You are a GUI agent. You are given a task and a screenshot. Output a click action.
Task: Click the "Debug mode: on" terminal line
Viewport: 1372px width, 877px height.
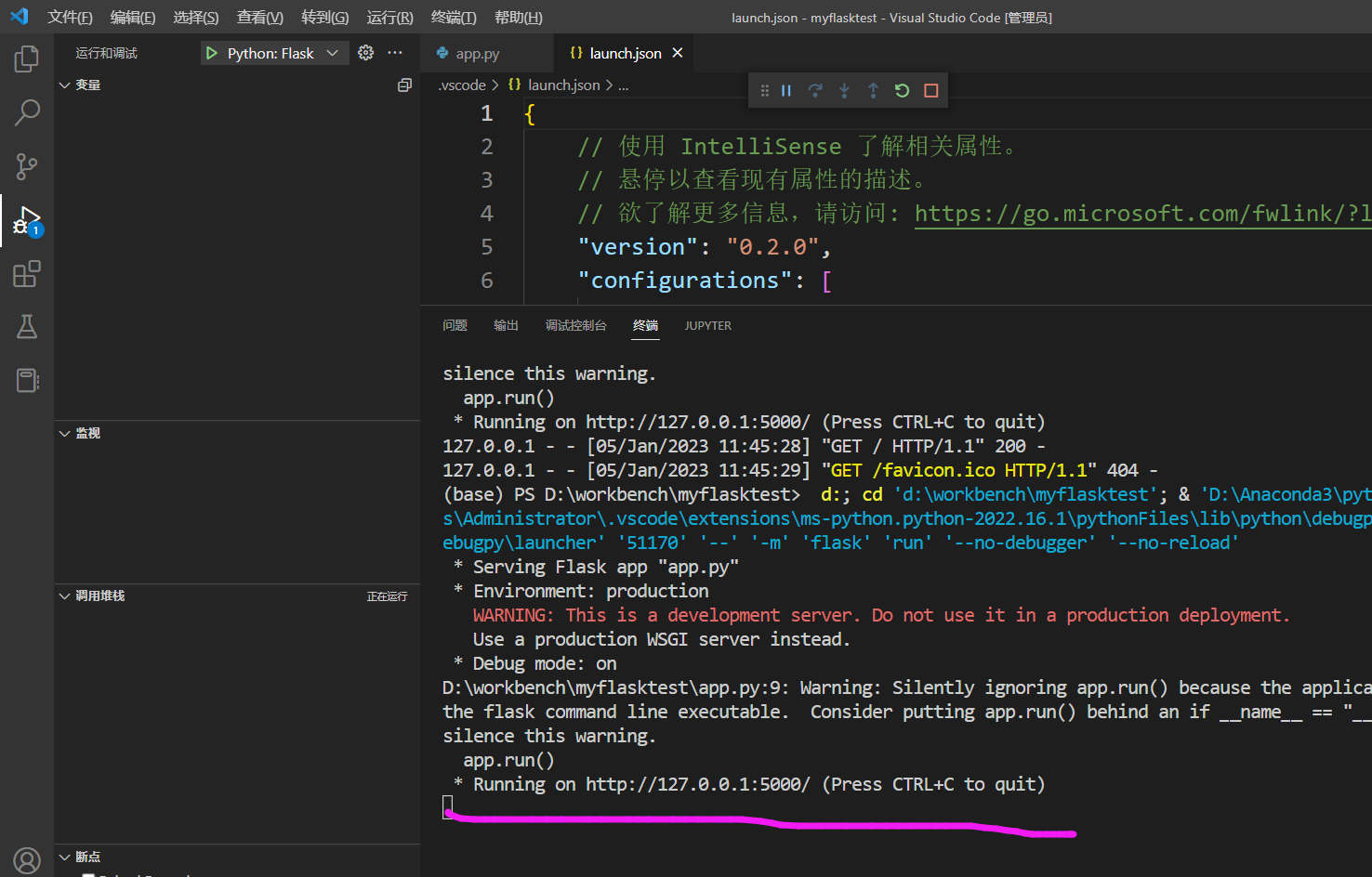(x=545, y=664)
